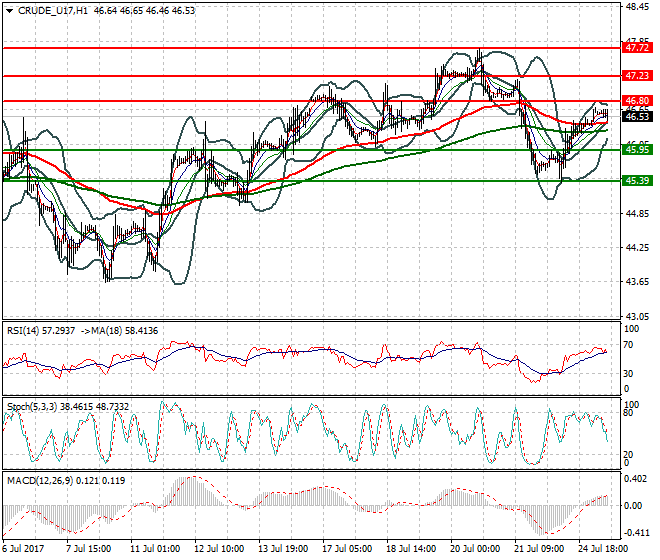This screenshot has height=560, width=660.
Task: Click the 17 Jul 05:00 time label
Action: click(347, 549)
